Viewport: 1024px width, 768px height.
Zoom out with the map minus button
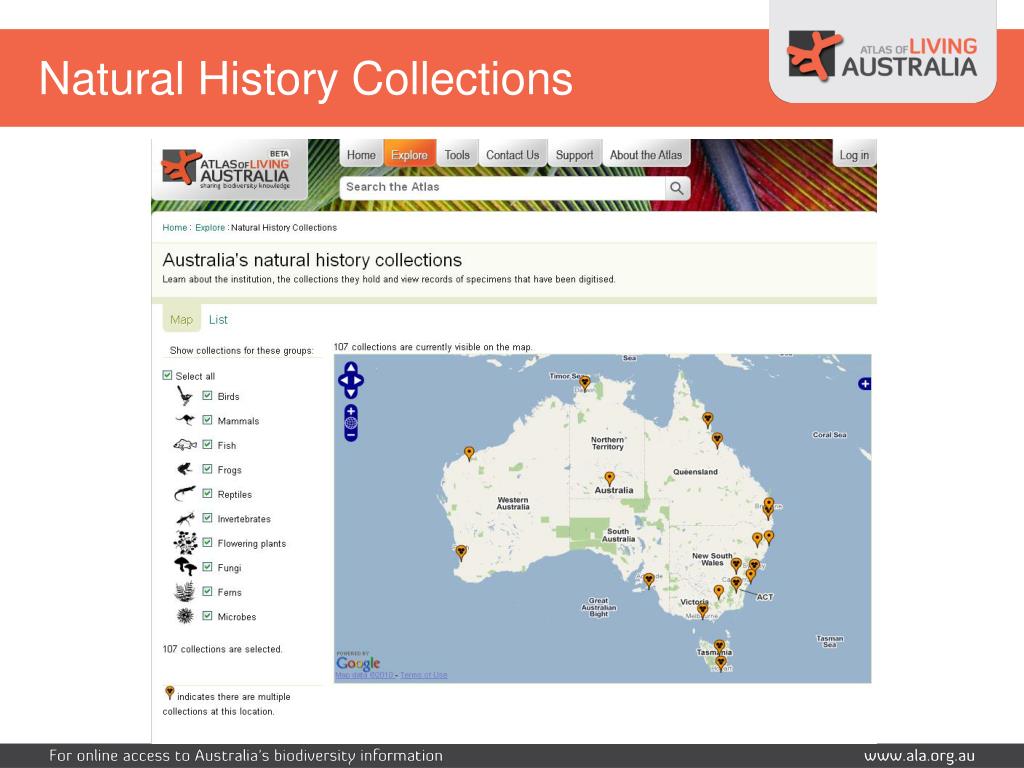tap(351, 435)
